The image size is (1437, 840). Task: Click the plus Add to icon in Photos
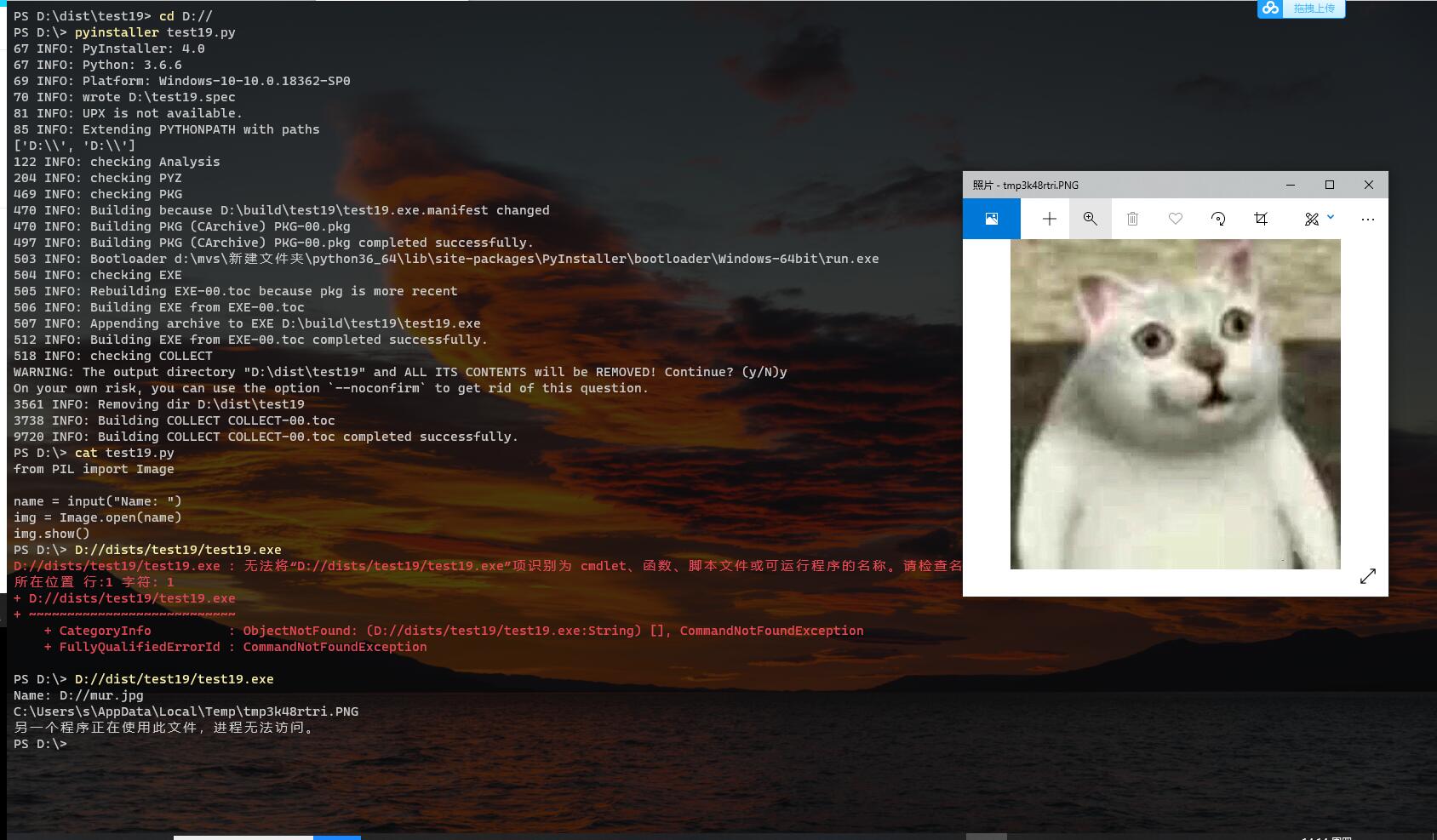tap(1050, 219)
